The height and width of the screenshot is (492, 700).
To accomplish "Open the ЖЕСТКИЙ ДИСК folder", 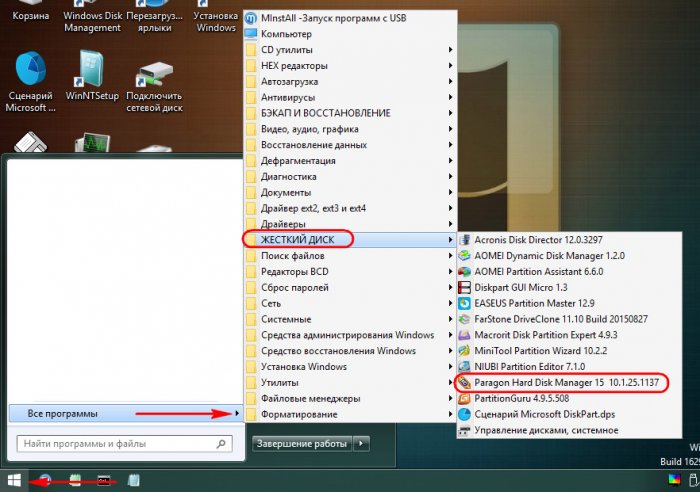I will click(x=350, y=240).
